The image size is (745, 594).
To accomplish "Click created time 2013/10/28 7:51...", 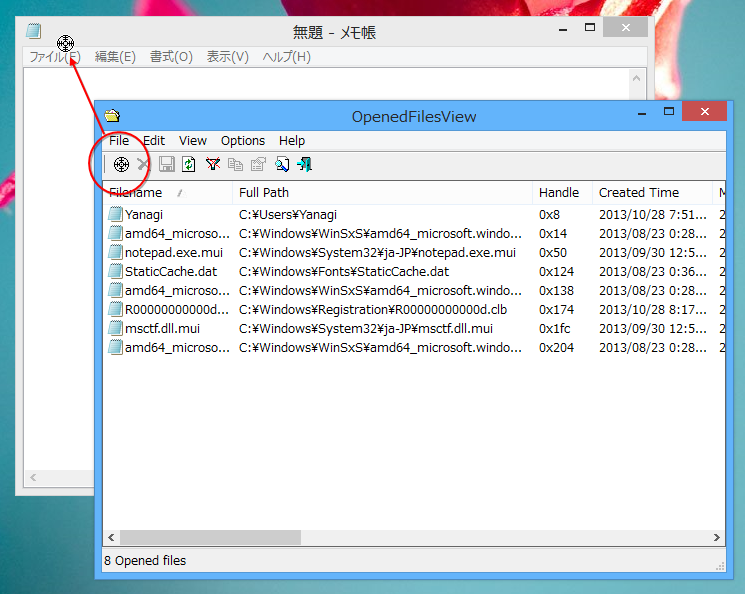I will [653, 215].
